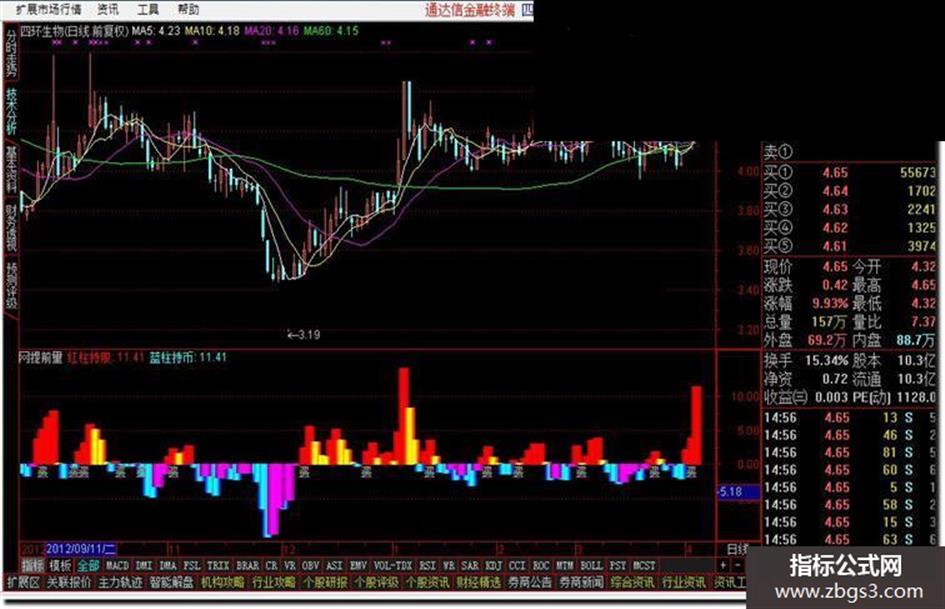
Task: Switch to 分时走势 side tab
Action: tap(11, 52)
